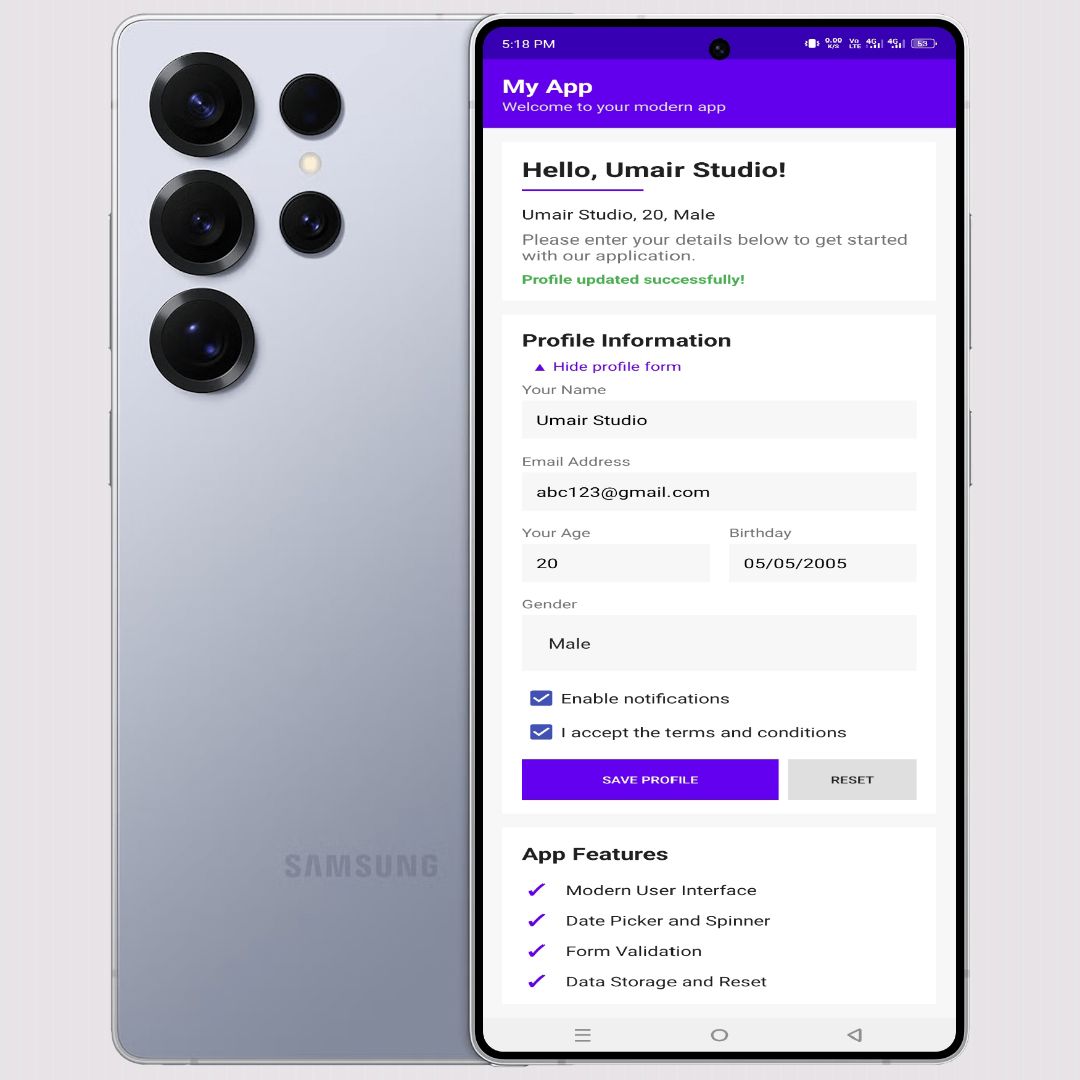
Task: Tap checkmark icon beside Date Picker and Spinner
Action: [x=537, y=920]
